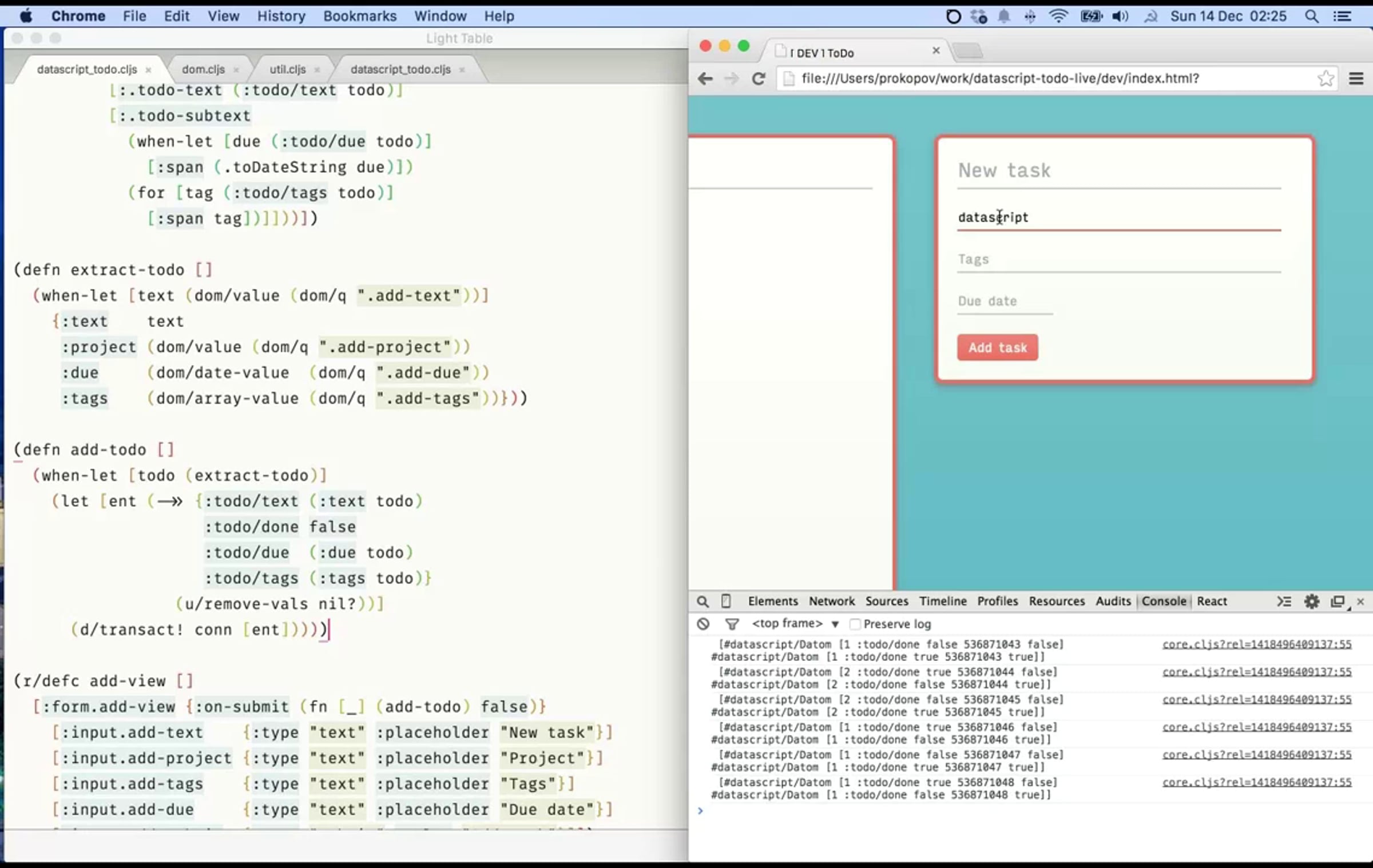This screenshot has height=868, width=1373.
Task: Open the View menu
Action: coord(223,16)
